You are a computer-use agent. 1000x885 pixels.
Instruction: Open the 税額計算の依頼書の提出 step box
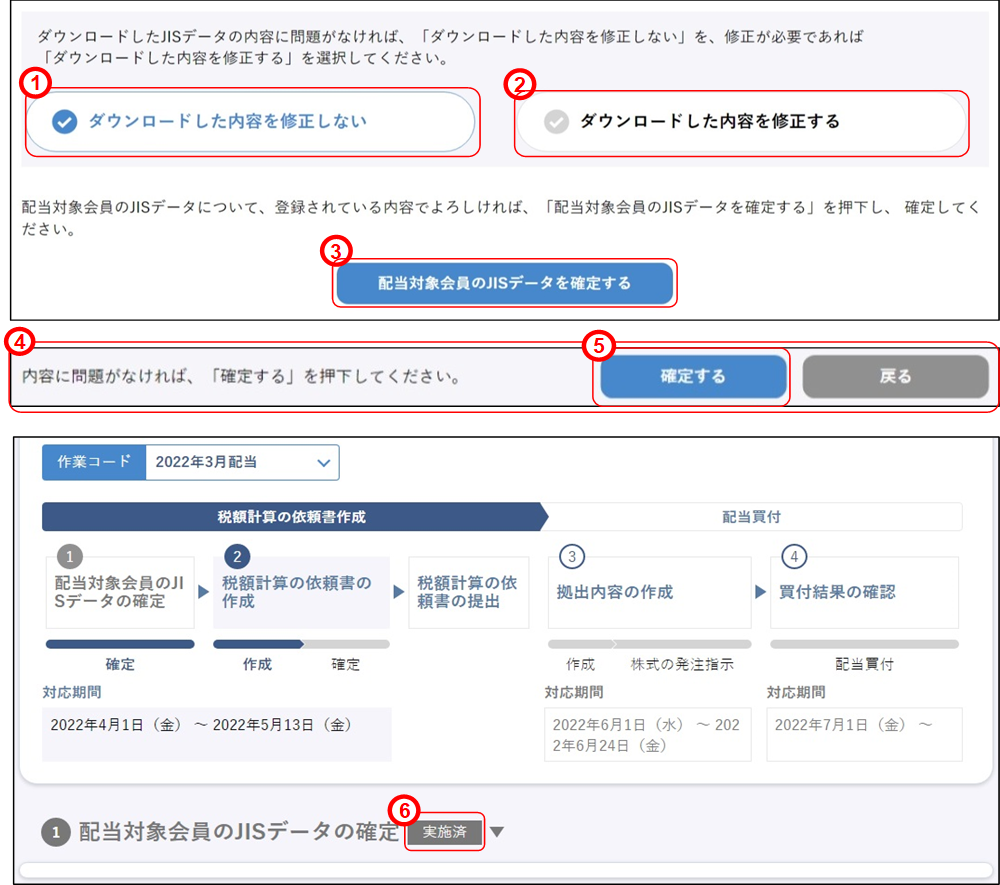click(x=467, y=592)
